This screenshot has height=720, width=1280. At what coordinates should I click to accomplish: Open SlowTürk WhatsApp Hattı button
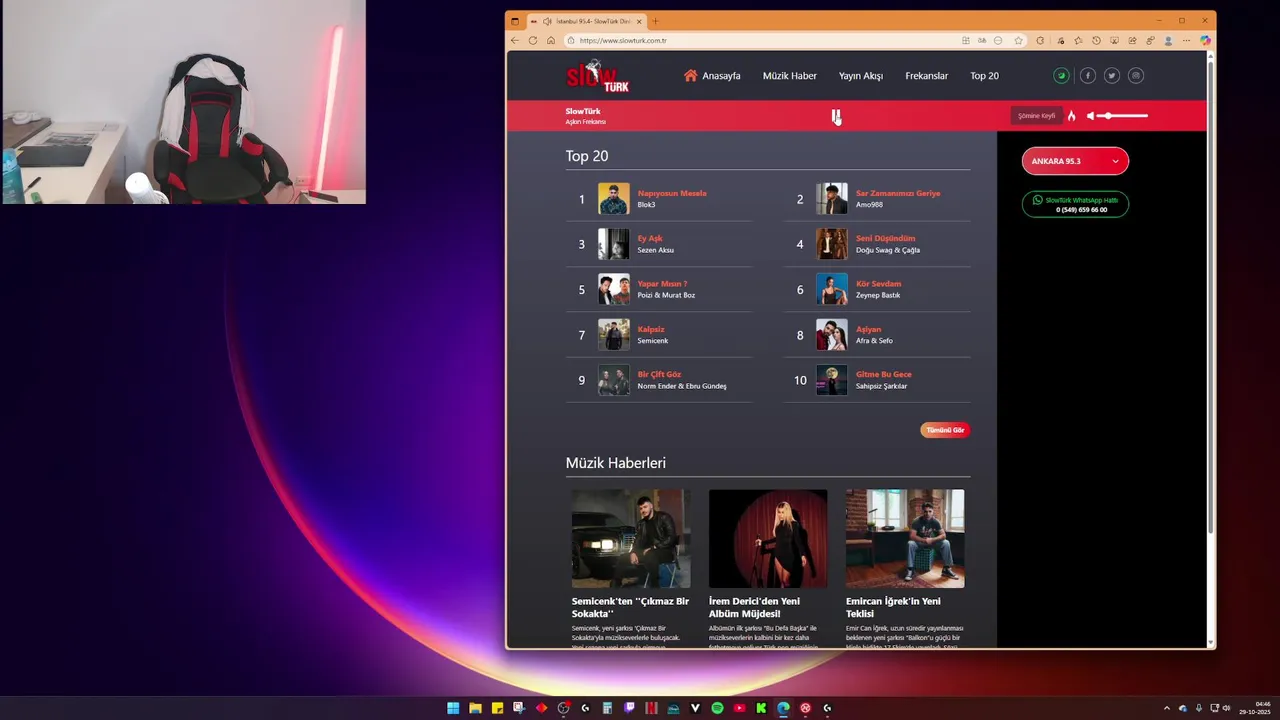1075,204
